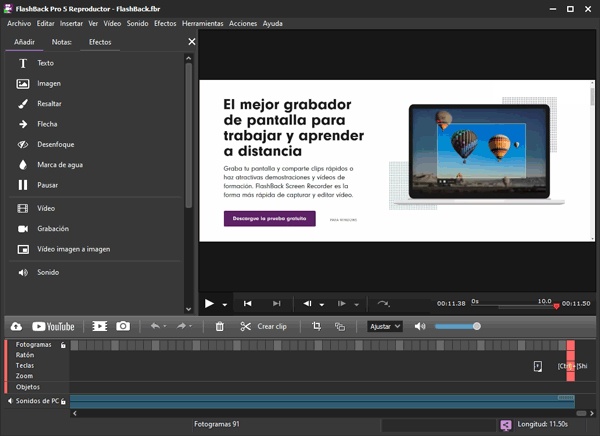
Task: Open the Efectos menu in menu bar
Action: [x=165, y=23]
